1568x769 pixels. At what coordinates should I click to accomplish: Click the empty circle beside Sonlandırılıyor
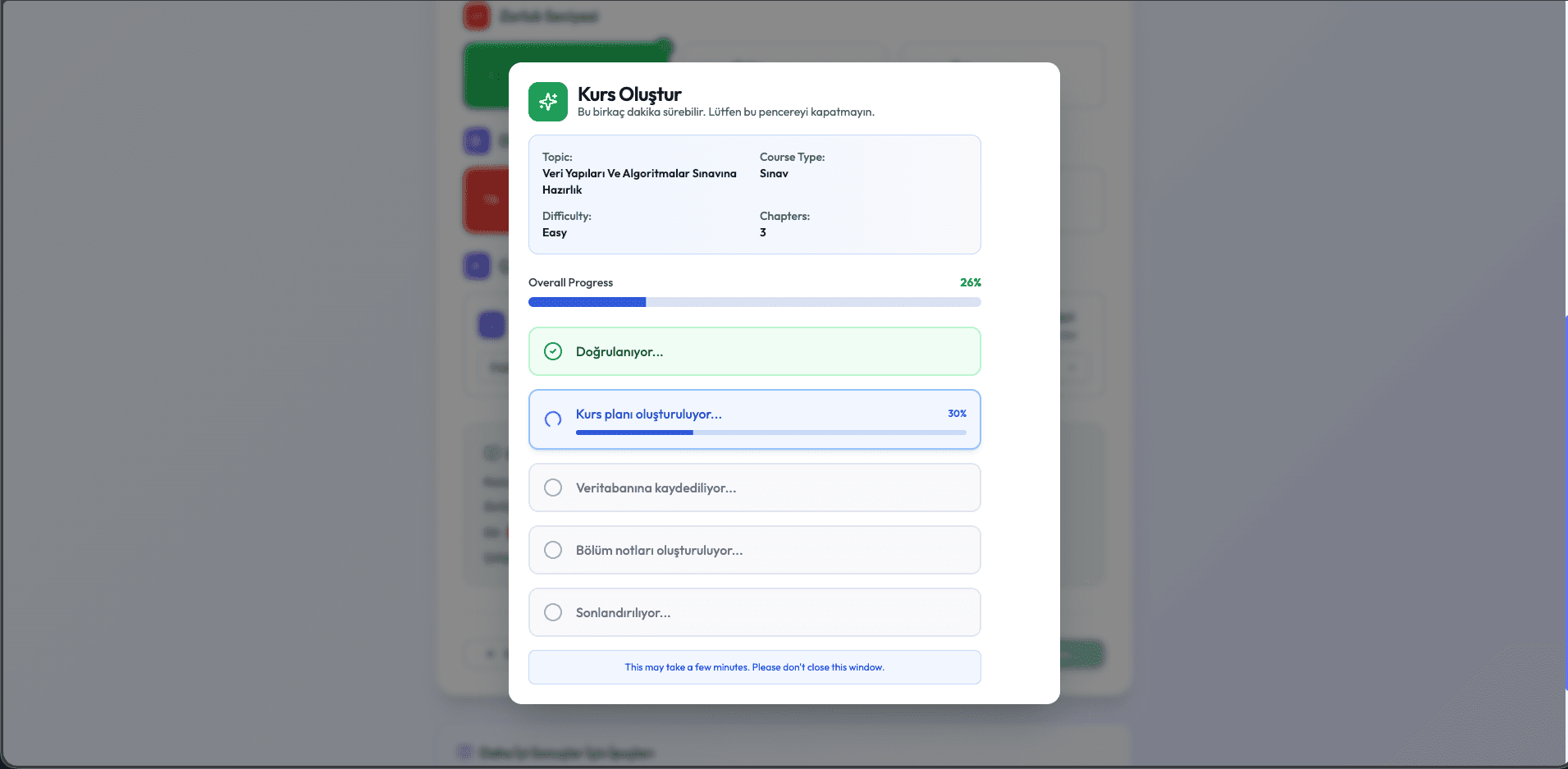click(x=553, y=612)
